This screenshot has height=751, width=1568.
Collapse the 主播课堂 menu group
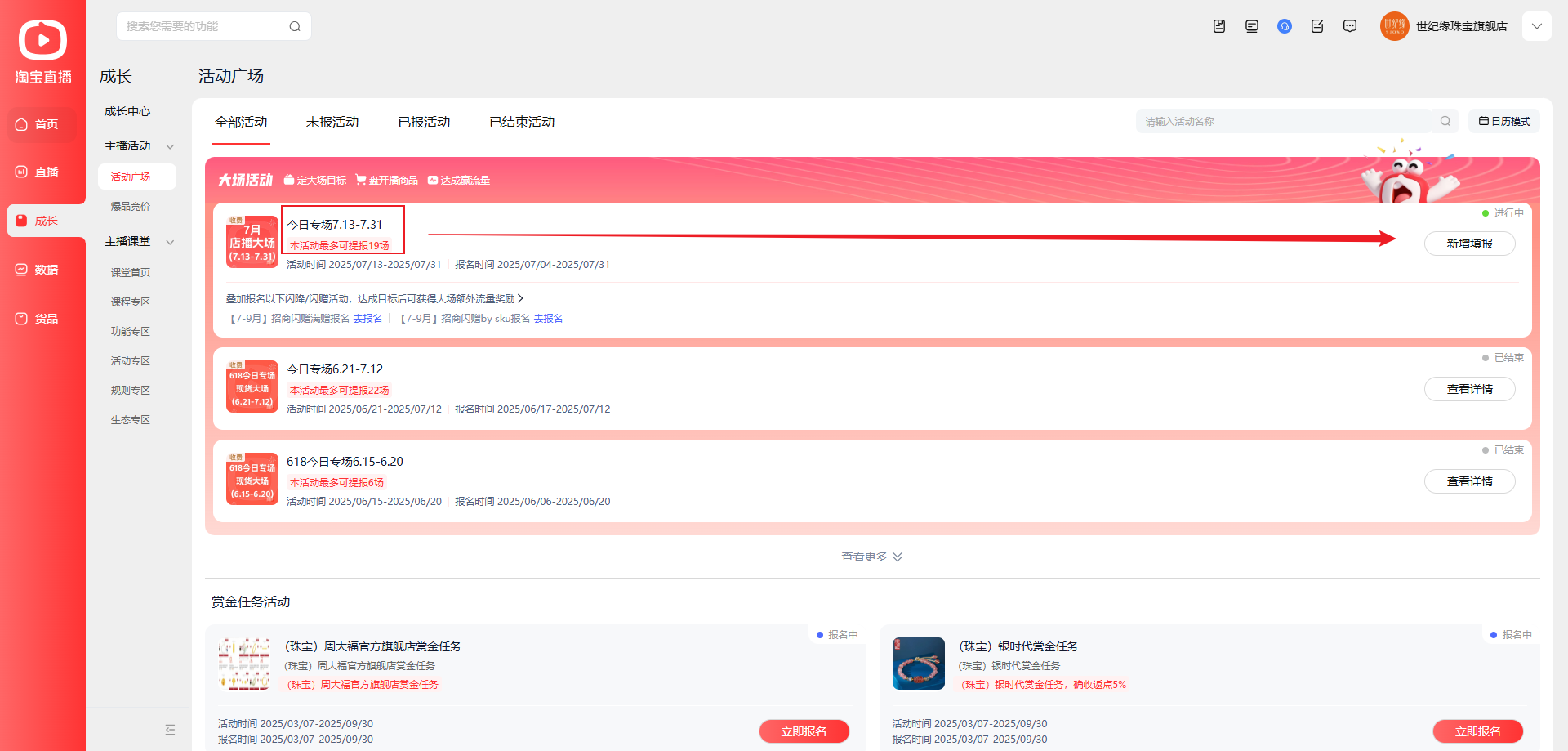tap(170, 242)
